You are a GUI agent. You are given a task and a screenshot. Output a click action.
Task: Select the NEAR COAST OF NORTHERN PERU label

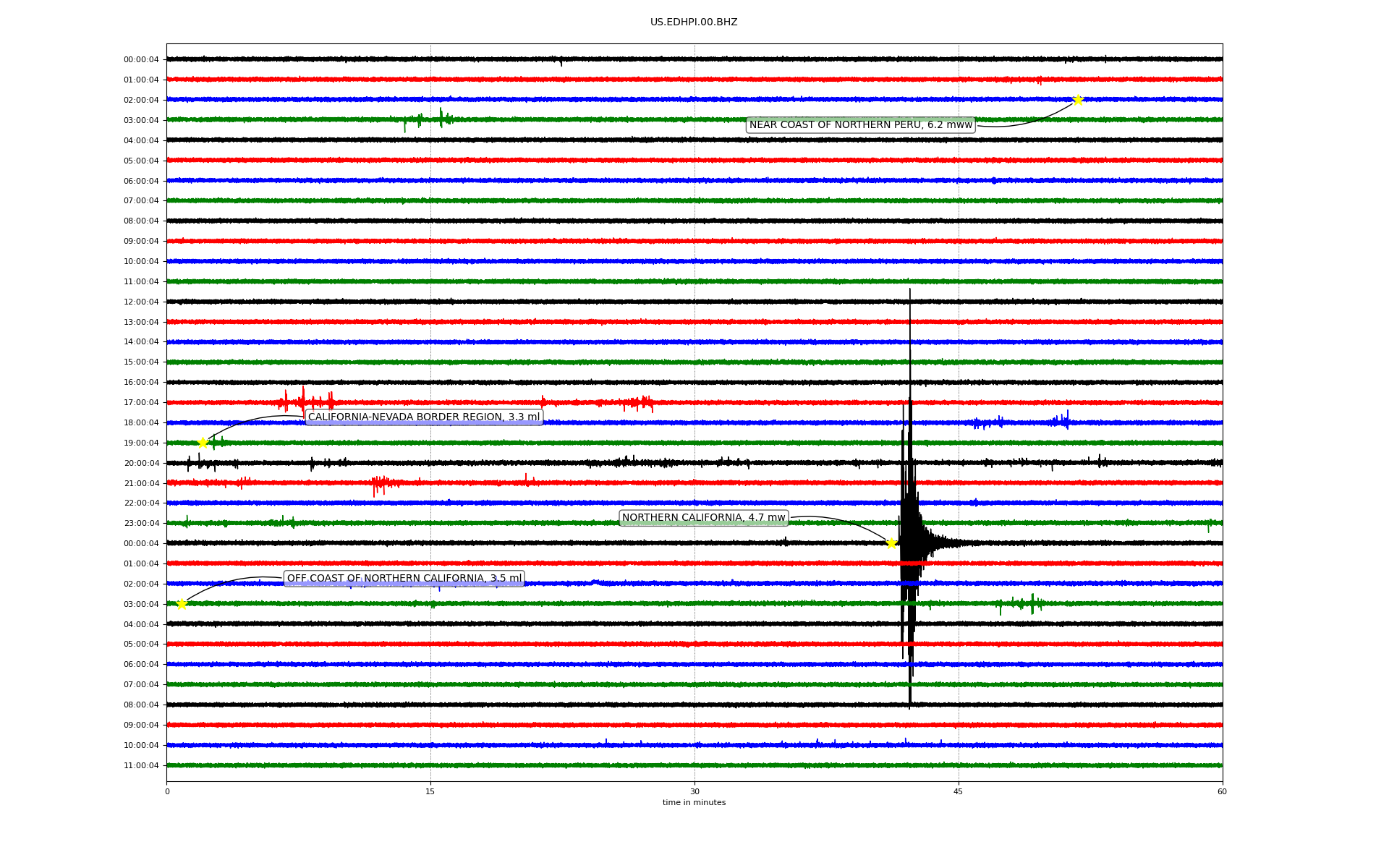[860, 125]
